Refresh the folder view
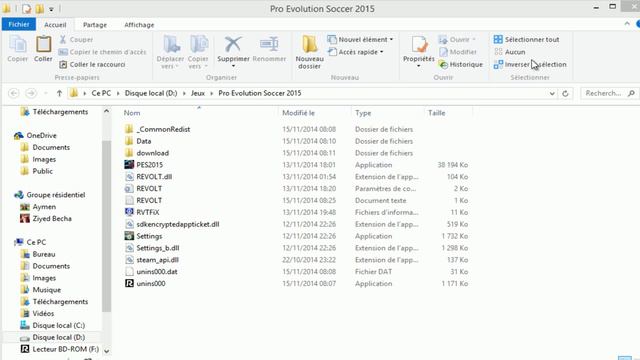Image resolution: width=640 pixels, height=360 pixels. tap(565, 93)
